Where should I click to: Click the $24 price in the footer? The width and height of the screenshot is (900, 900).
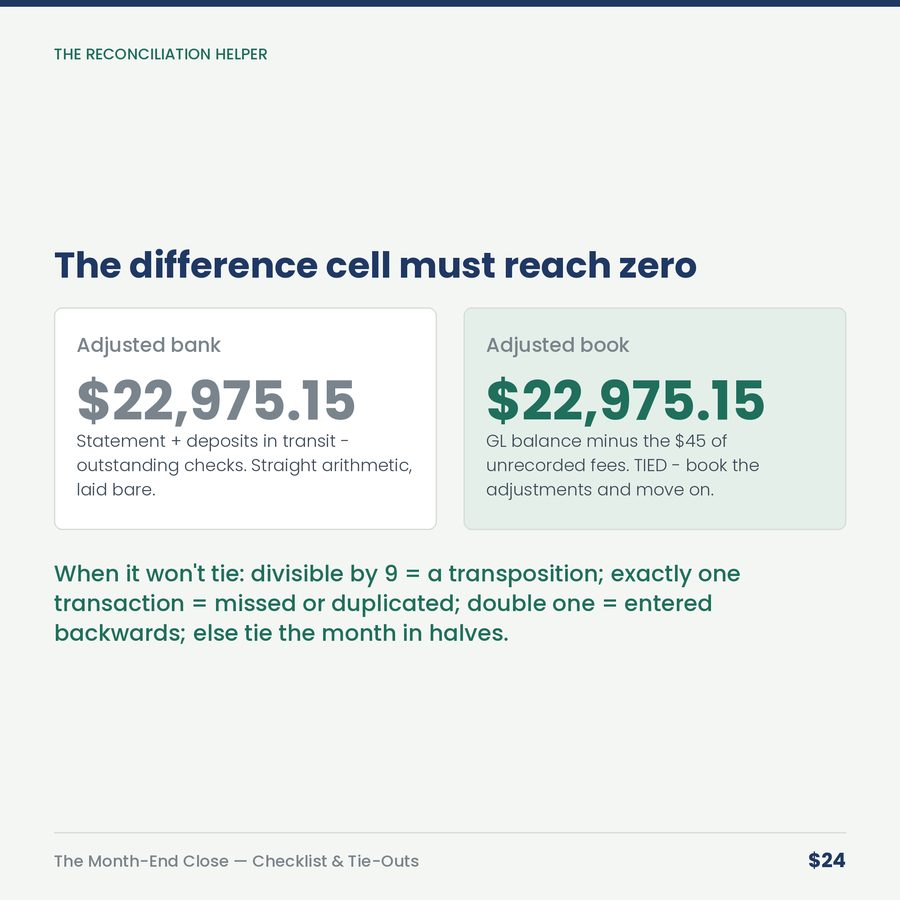(827, 860)
